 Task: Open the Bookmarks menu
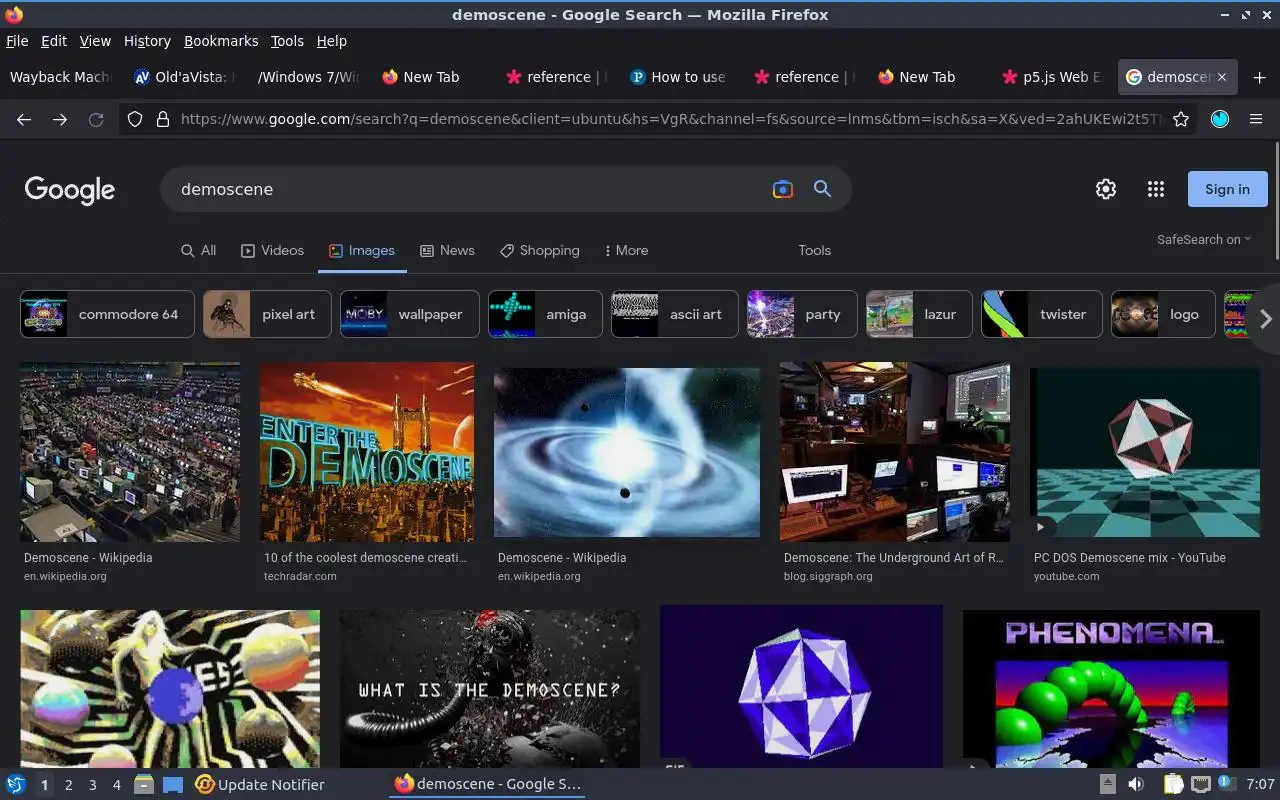pos(221,41)
